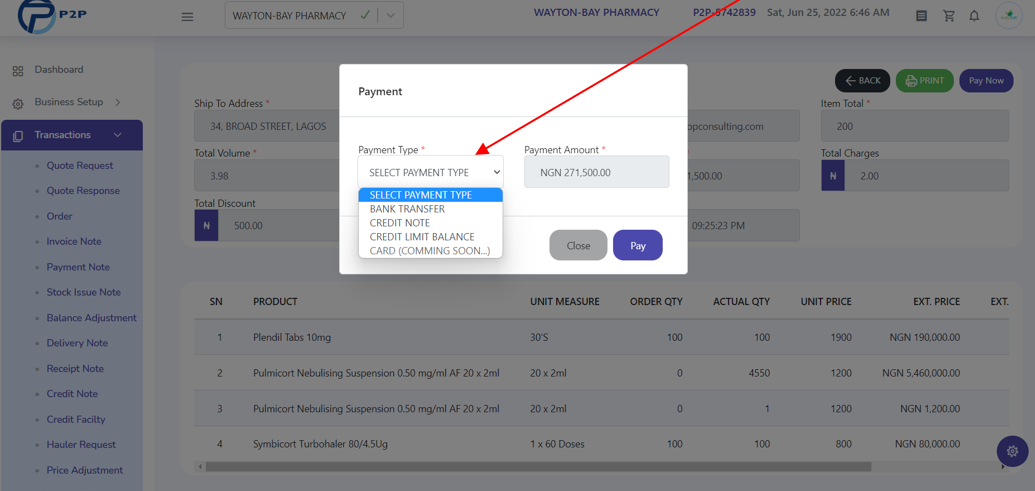1035x491 pixels.
Task: Open Dashboard in the sidebar
Action: tap(59, 69)
